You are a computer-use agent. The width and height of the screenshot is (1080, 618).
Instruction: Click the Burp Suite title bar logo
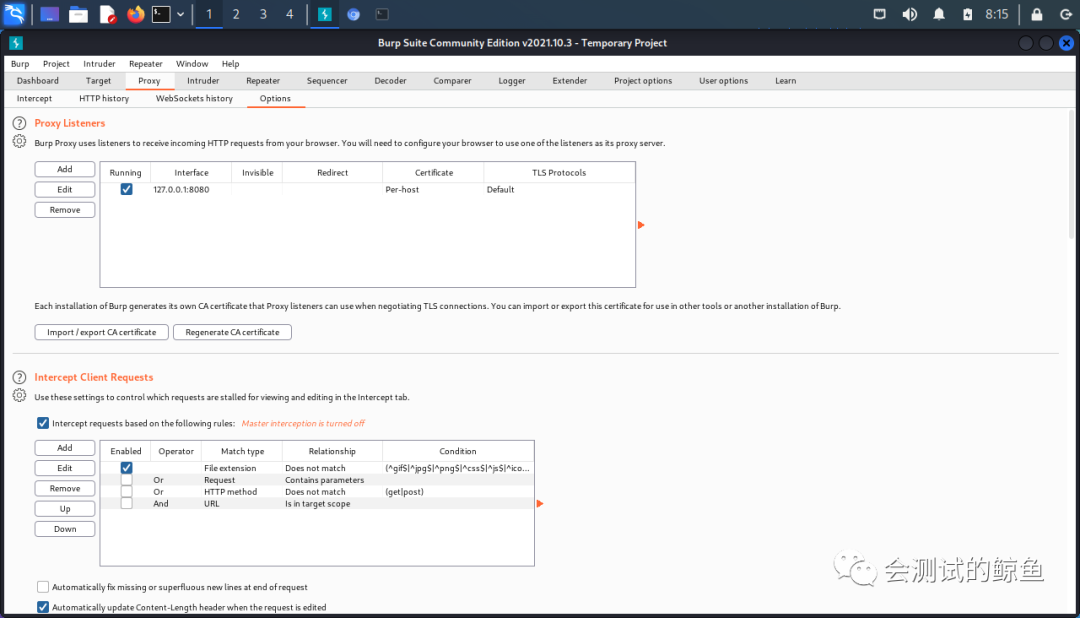click(16, 43)
